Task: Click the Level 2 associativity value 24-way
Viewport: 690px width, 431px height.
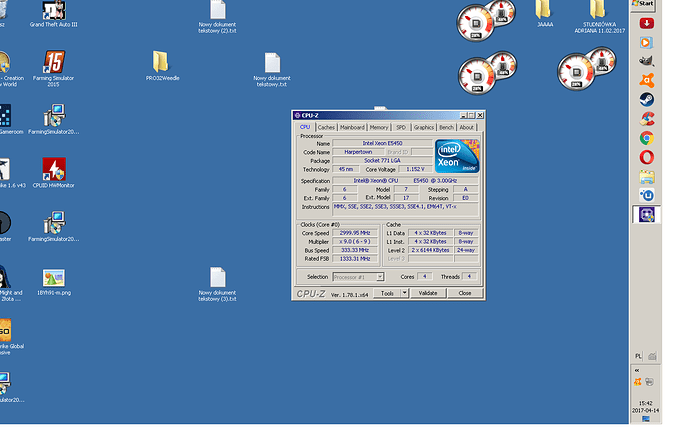Action: click(466, 250)
